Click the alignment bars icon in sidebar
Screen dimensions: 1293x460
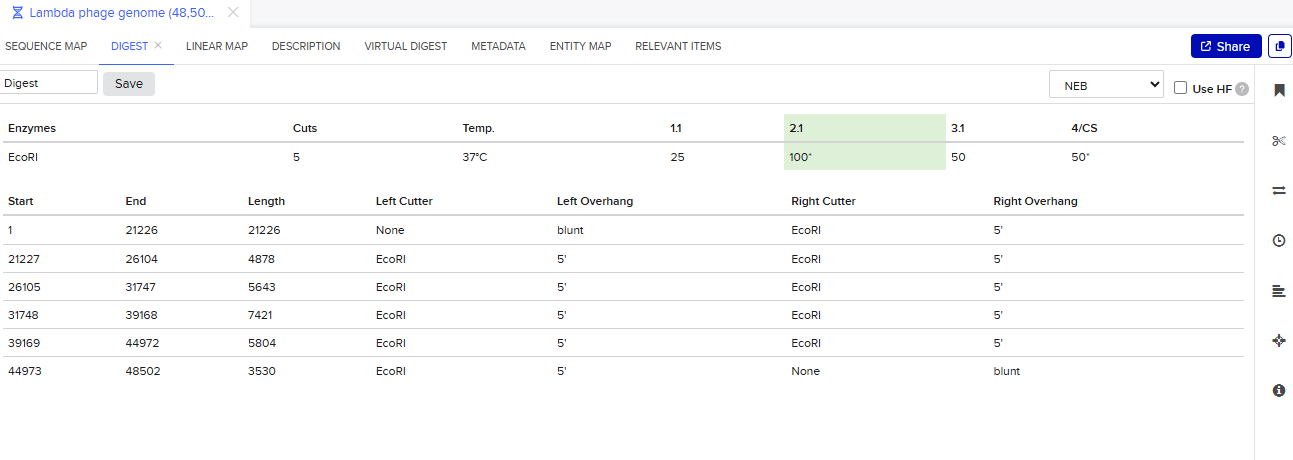click(x=1278, y=291)
